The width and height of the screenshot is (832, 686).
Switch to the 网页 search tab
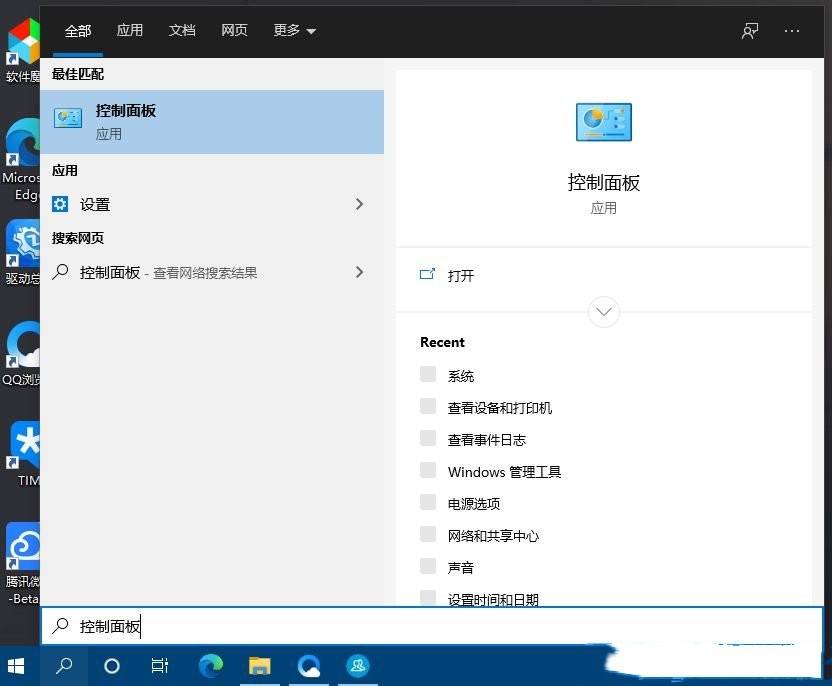pyautogui.click(x=234, y=31)
